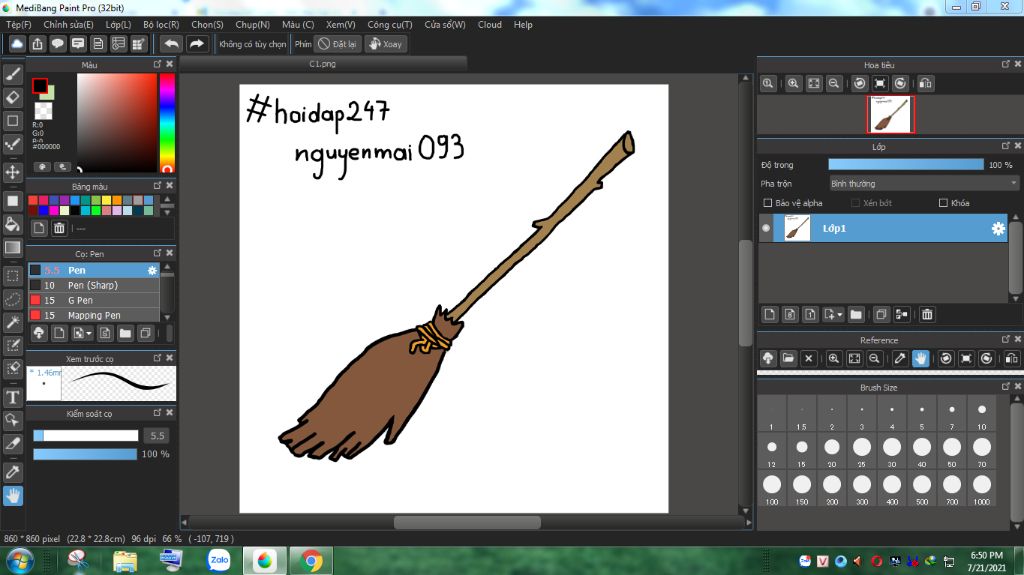Open Pen brush settings gear
The image size is (1024, 575).
pyautogui.click(x=152, y=270)
